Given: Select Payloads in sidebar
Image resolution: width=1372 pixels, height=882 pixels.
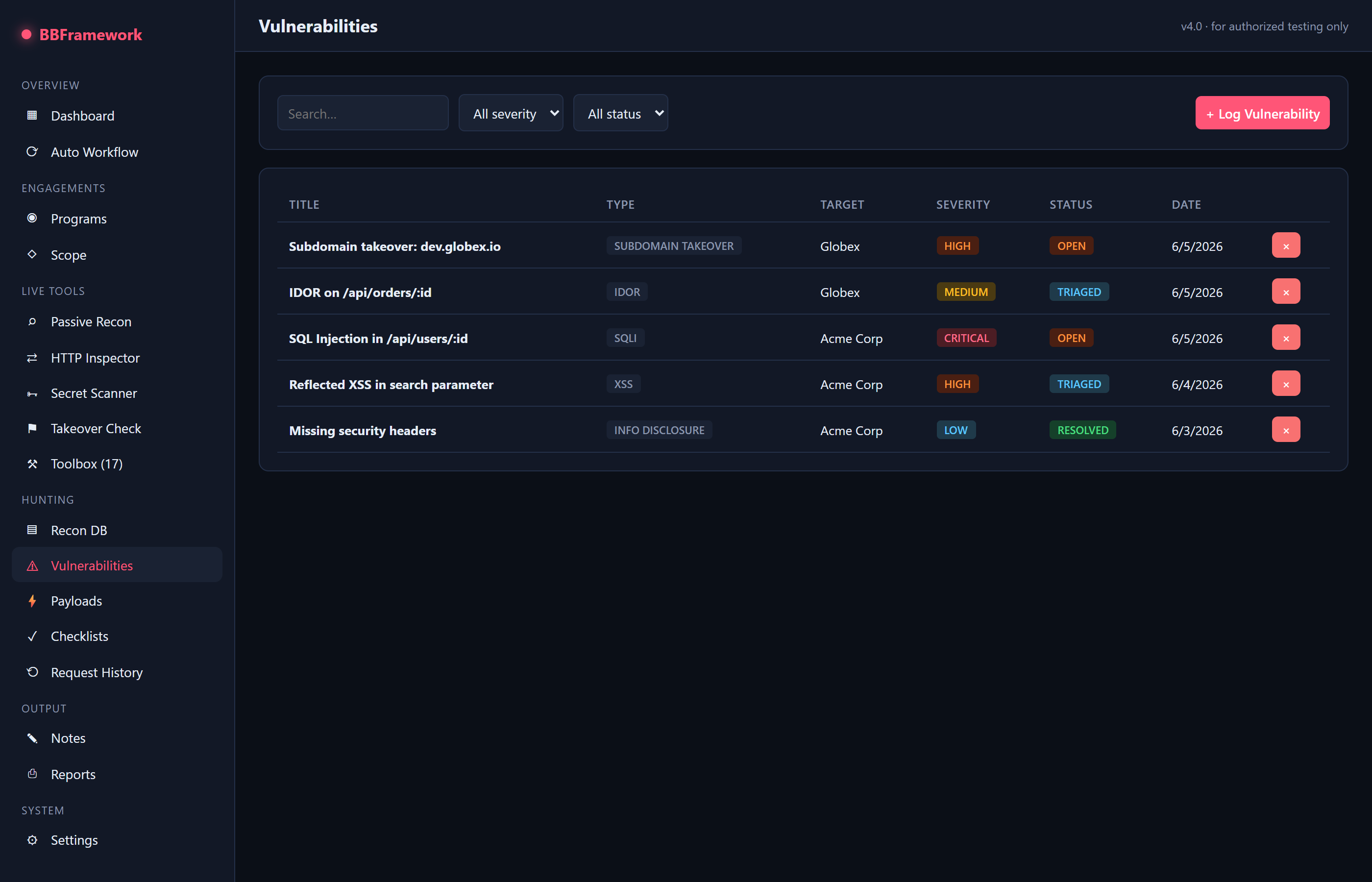Looking at the screenshot, I should pyautogui.click(x=117, y=601).
